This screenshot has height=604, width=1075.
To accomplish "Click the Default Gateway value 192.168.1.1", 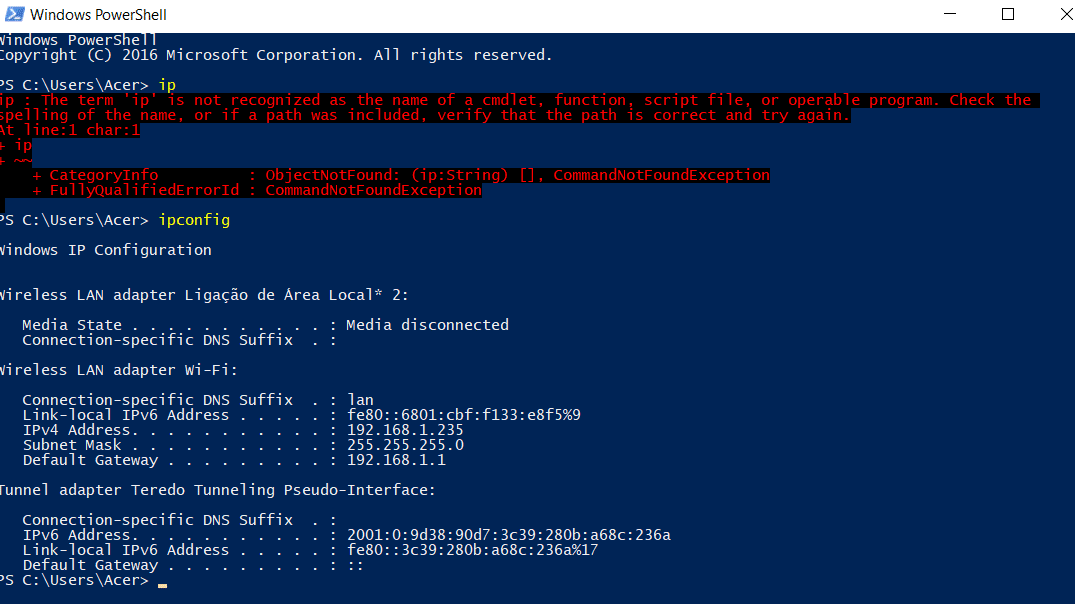I will coord(396,460).
